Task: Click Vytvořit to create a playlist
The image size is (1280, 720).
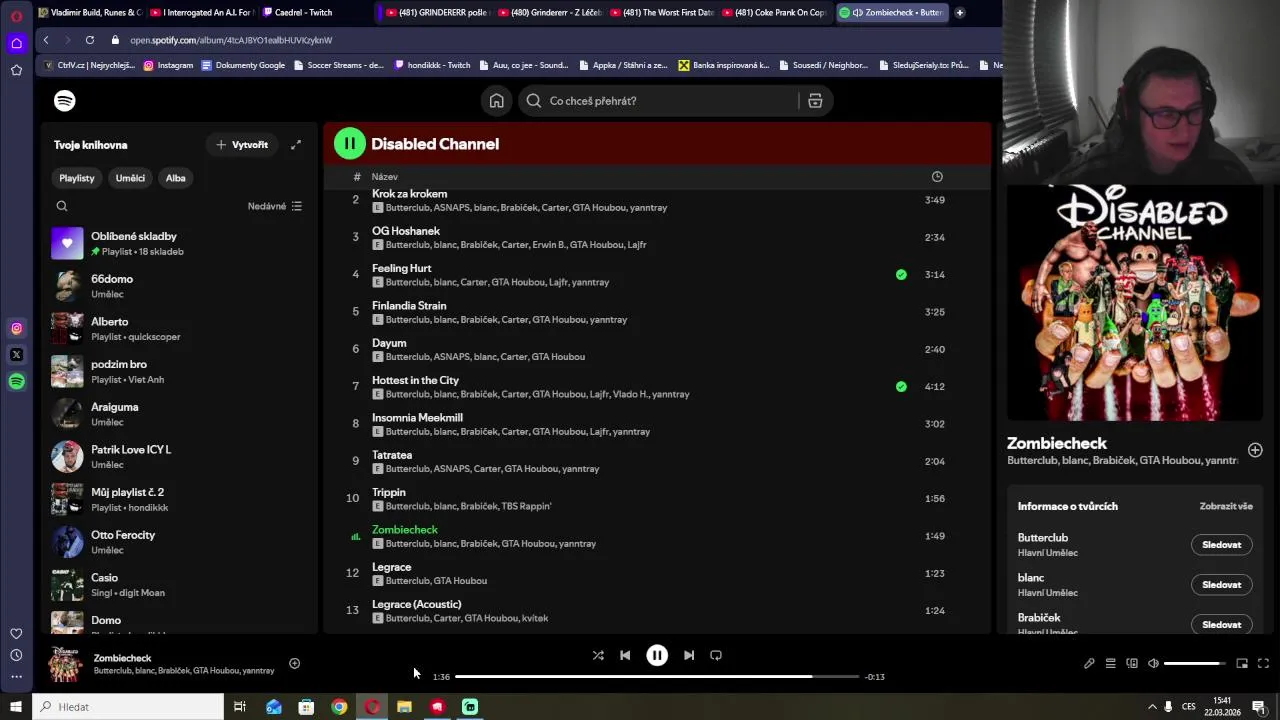Action: click(242, 145)
